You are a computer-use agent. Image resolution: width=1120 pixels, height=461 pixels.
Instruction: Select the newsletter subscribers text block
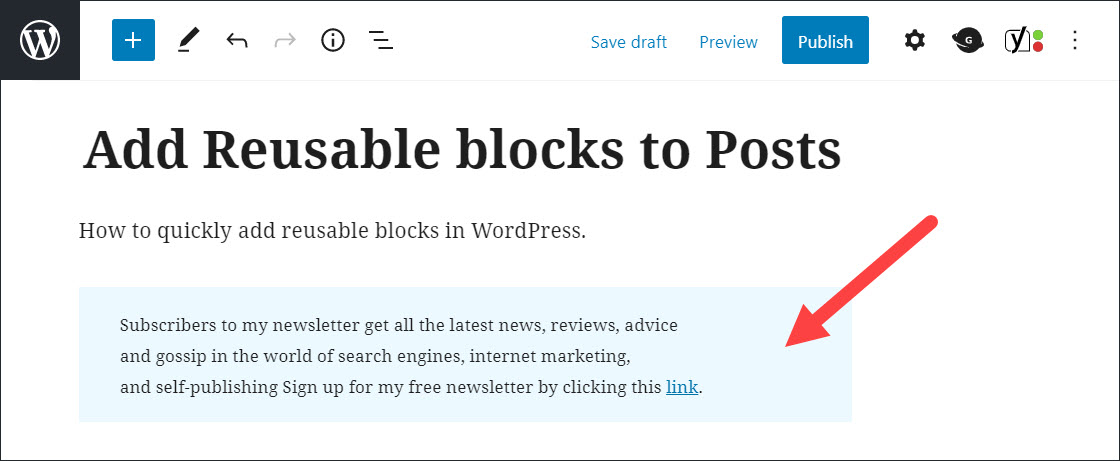[465, 355]
